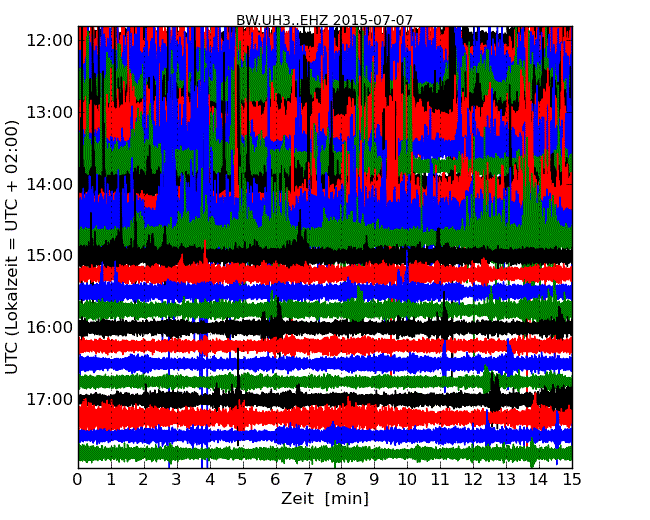Click the x-axis tick label 3
Screen dimensions: 650x520
(x=177, y=480)
